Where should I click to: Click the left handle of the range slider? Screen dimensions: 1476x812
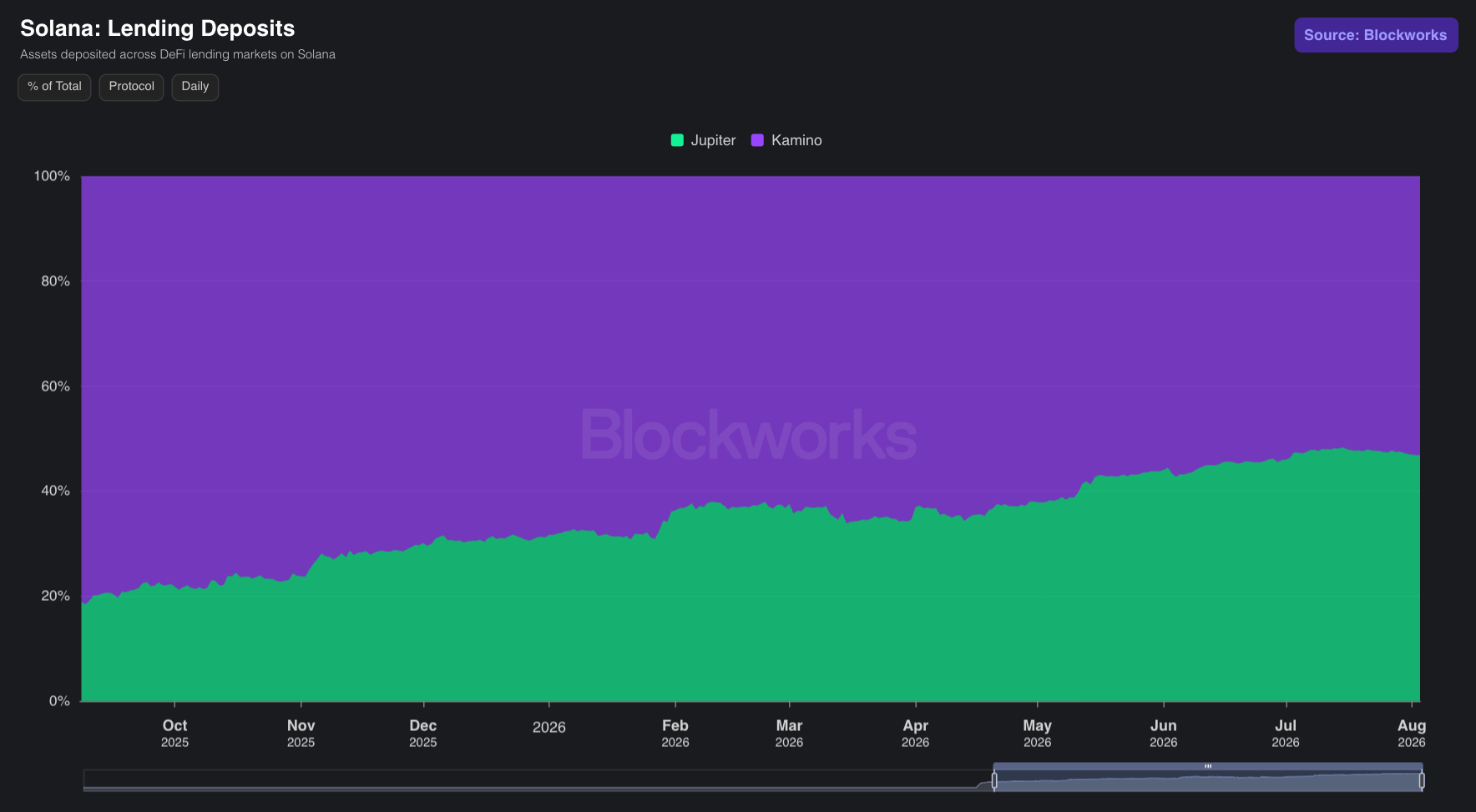[x=994, y=780]
